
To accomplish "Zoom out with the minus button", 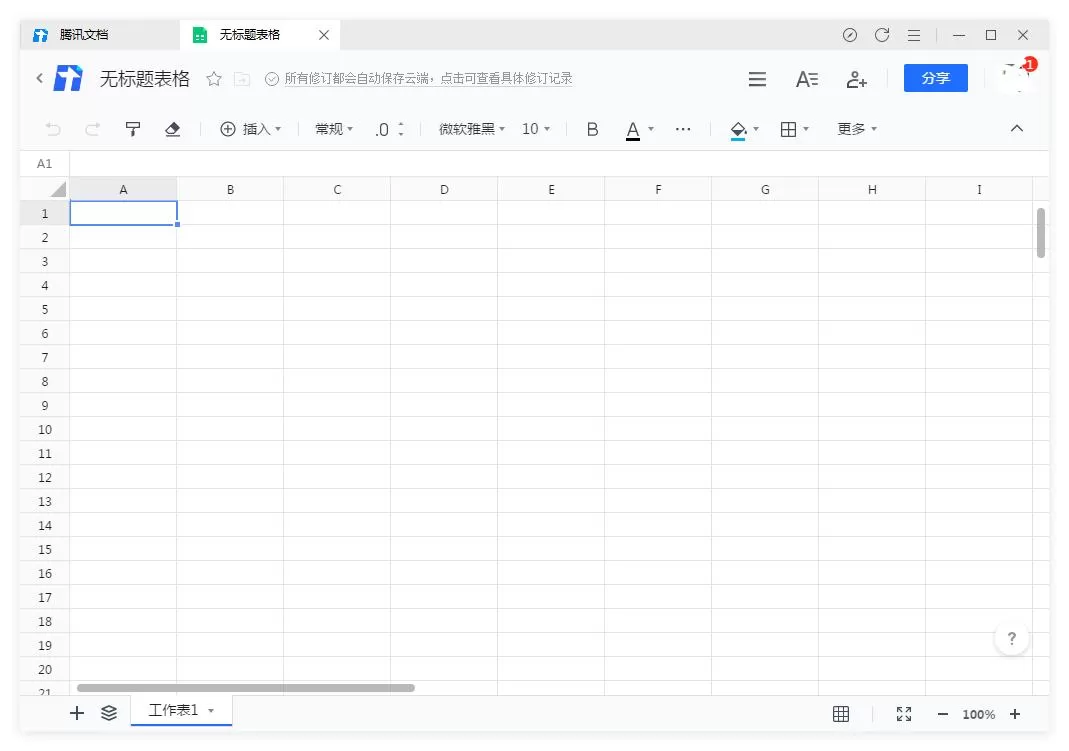I will 943,714.
